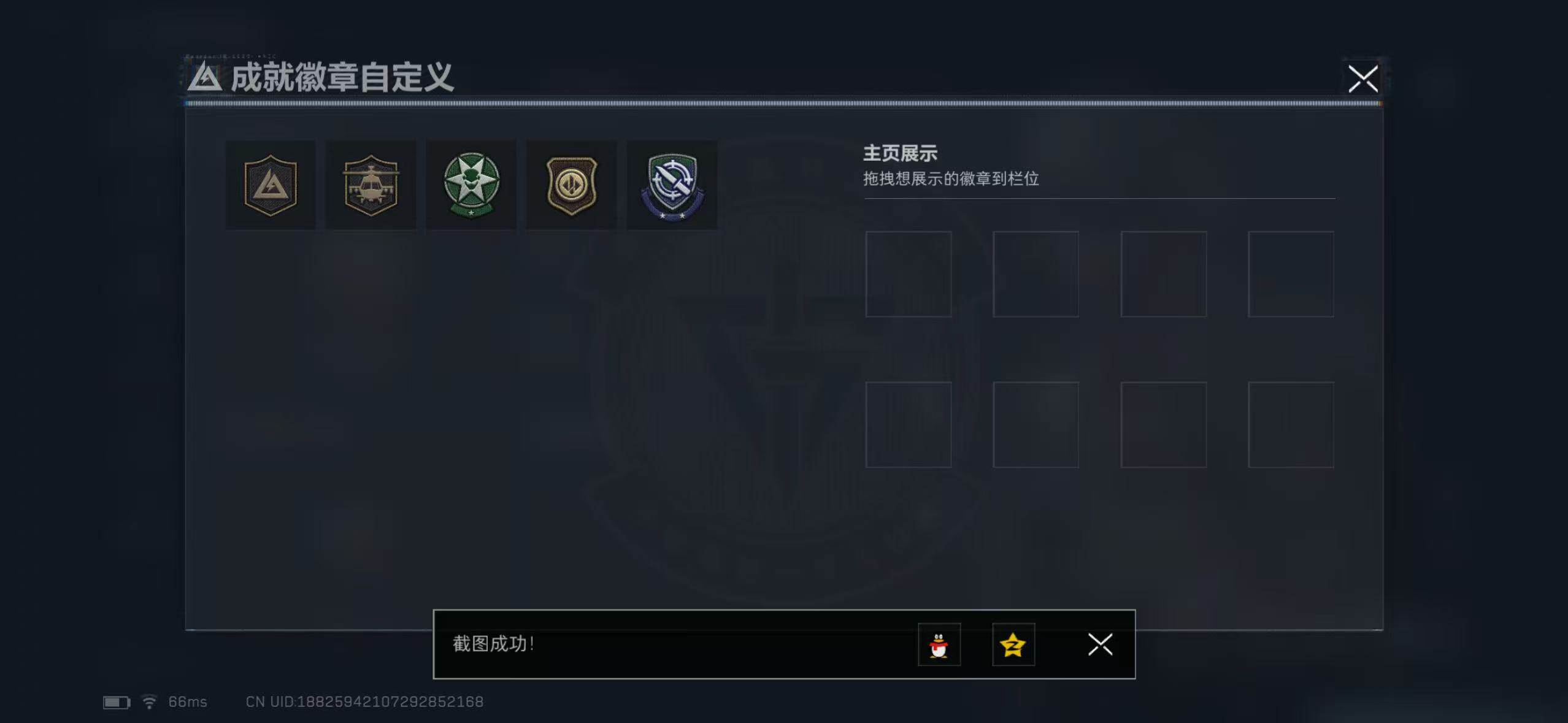1568x723 pixels.
Task: Click the first bottom-row display slot
Action: pyautogui.click(x=909, y=425)
